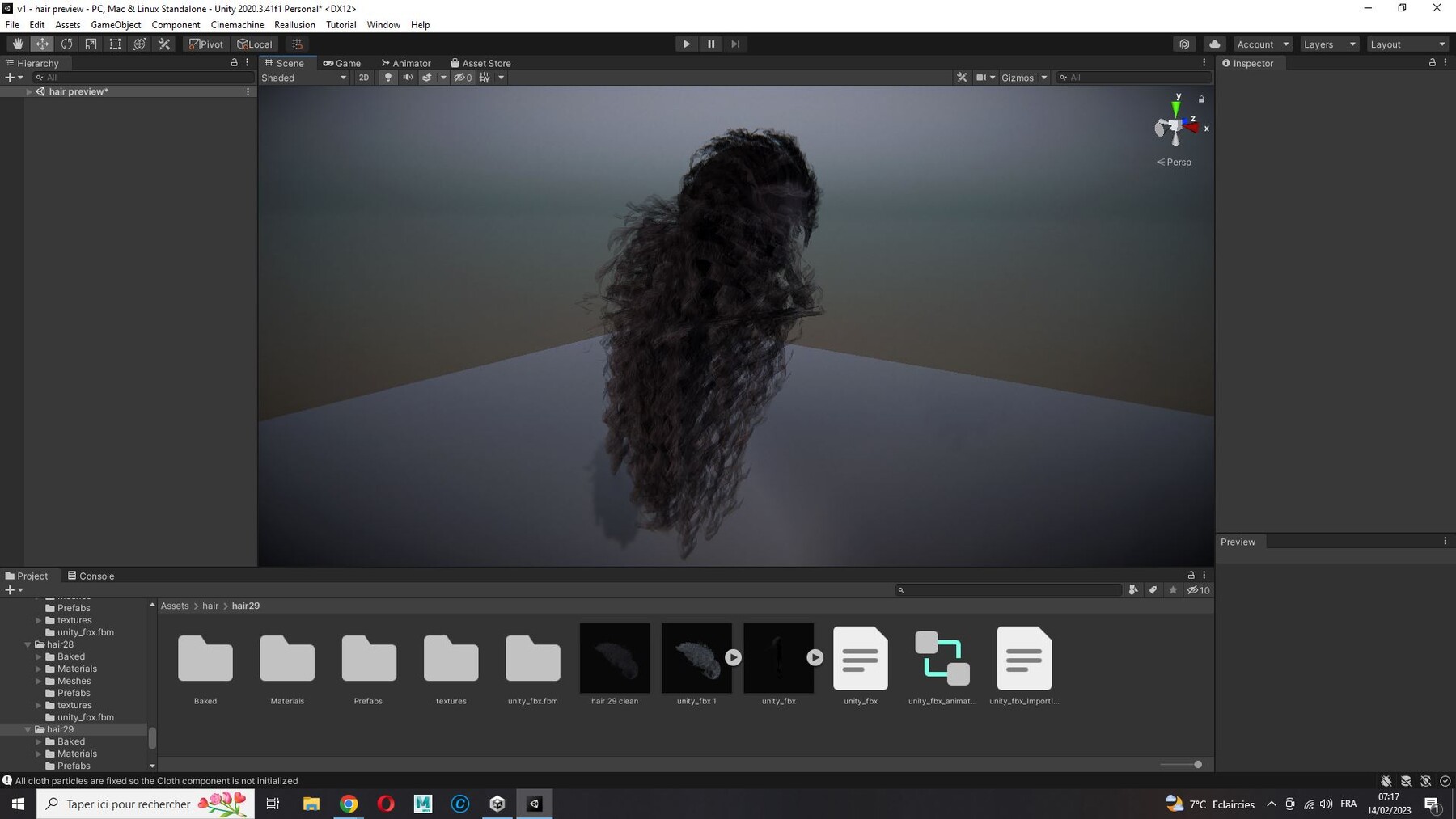Click search by type icon in Project panel
The width and height of the screenshot is (1456, 819).
[x=1133, y=590]
